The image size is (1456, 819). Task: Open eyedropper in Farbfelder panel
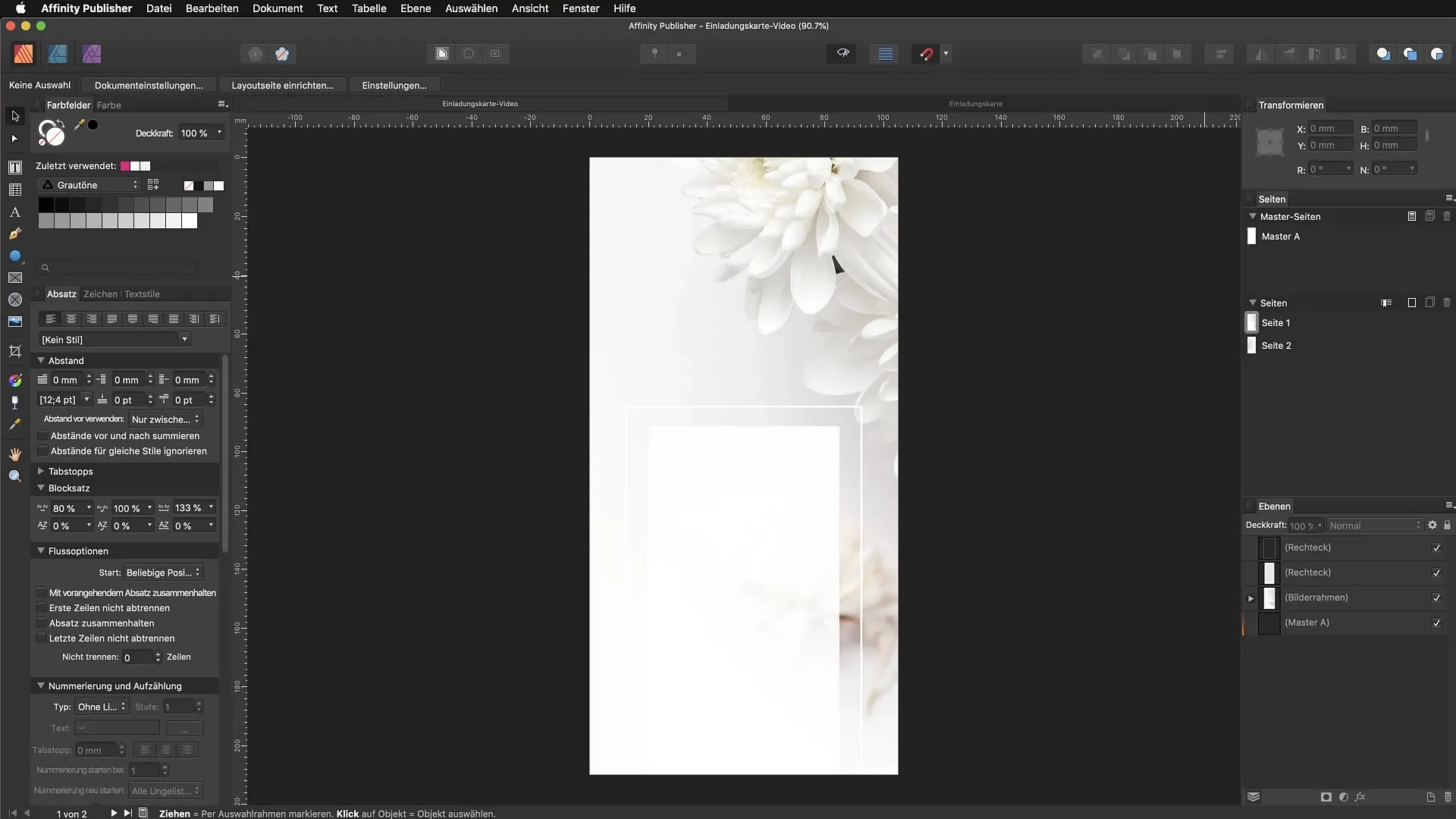[79, 125]
